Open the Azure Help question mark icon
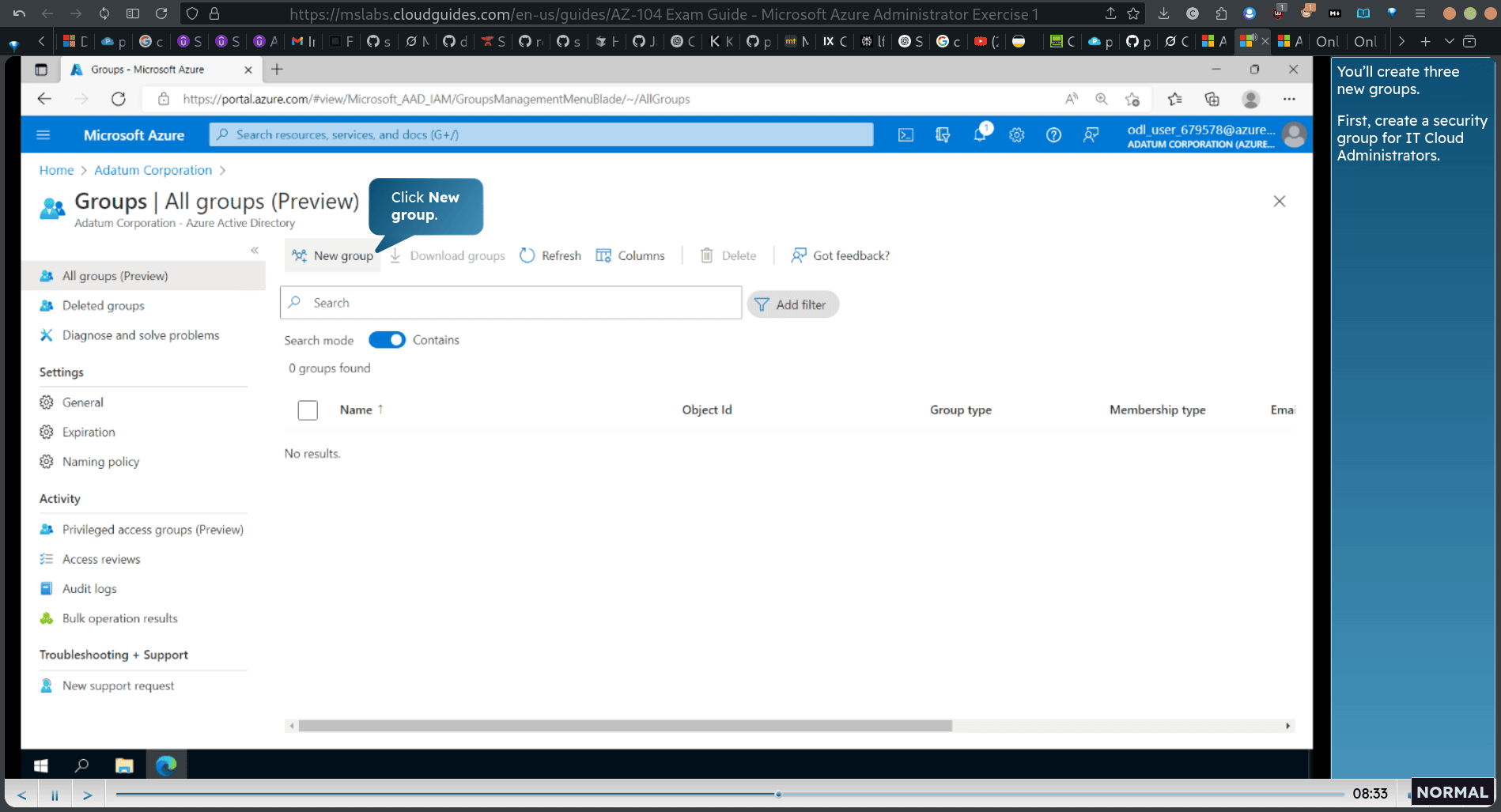This screenshot has height=812, width=1501. [1053, 135]
